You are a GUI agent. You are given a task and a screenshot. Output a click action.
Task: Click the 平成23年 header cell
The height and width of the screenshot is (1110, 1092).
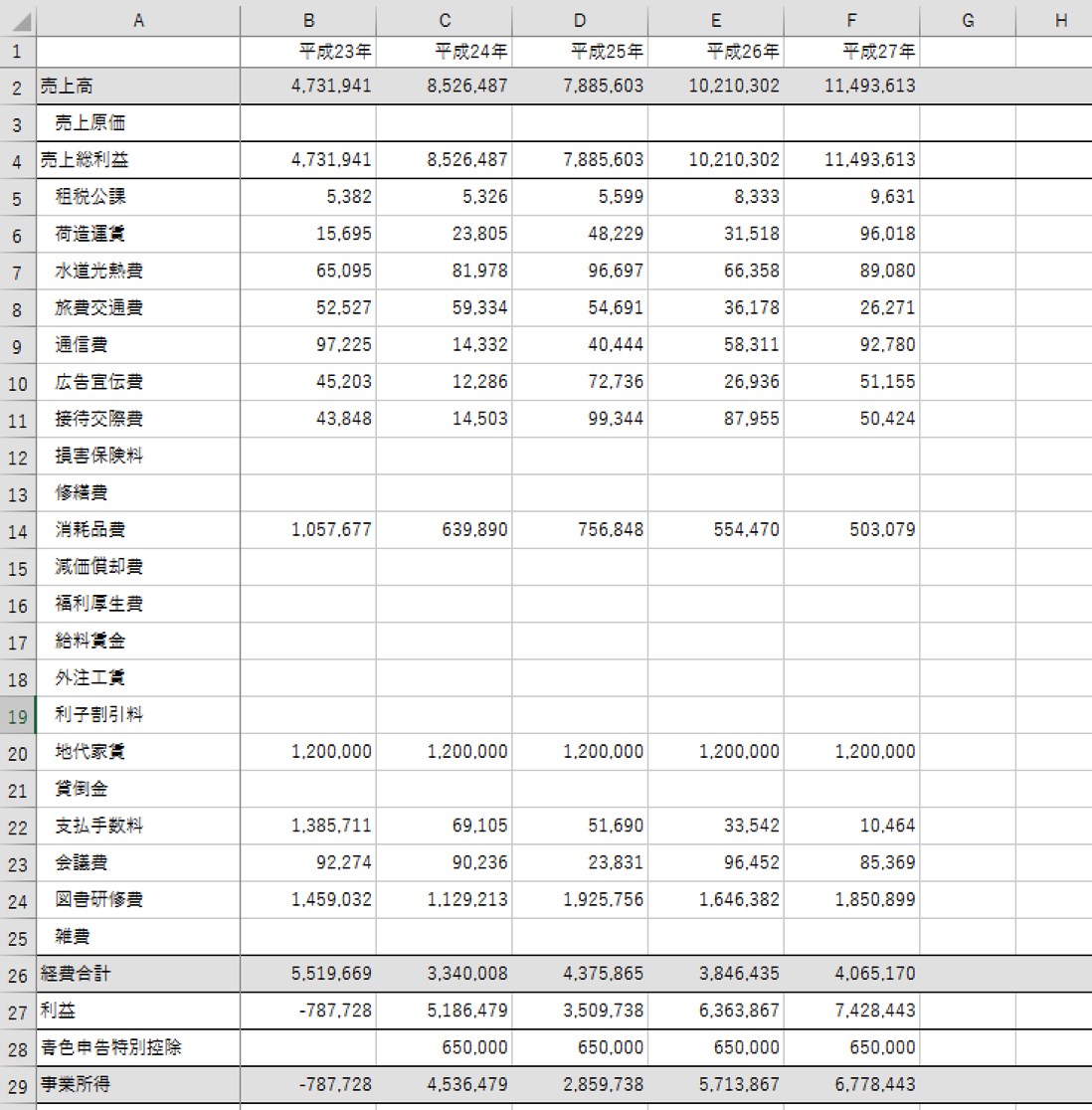point(308,52)
